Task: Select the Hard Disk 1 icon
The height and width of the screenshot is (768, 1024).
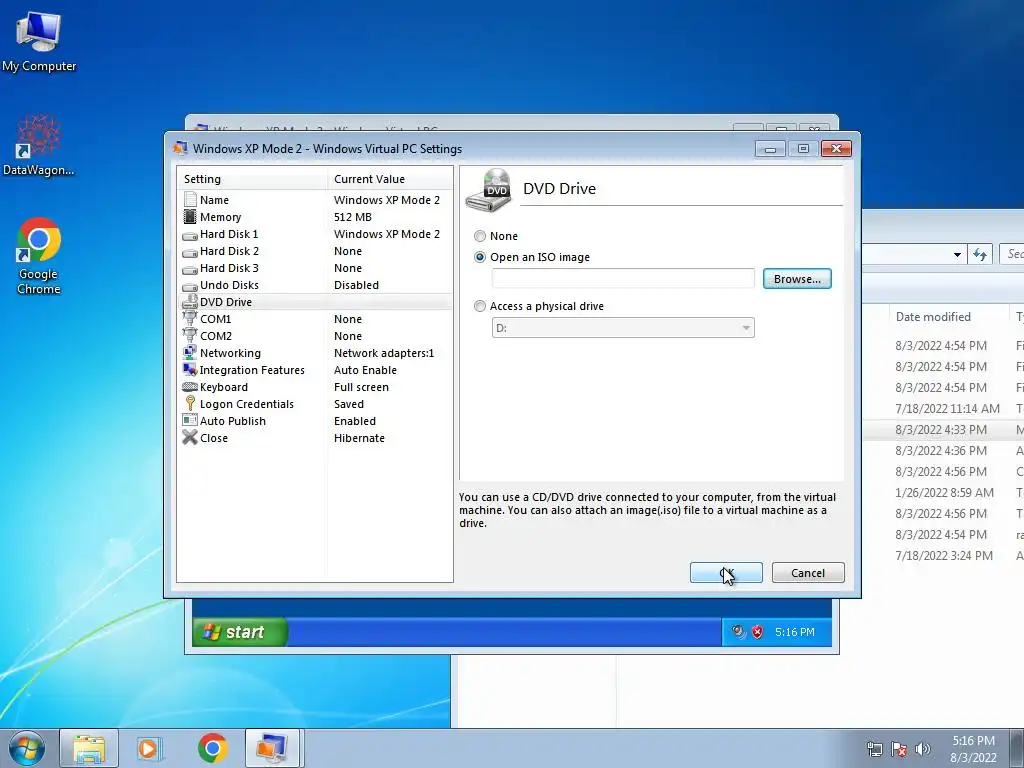Action: click(190, 234)
